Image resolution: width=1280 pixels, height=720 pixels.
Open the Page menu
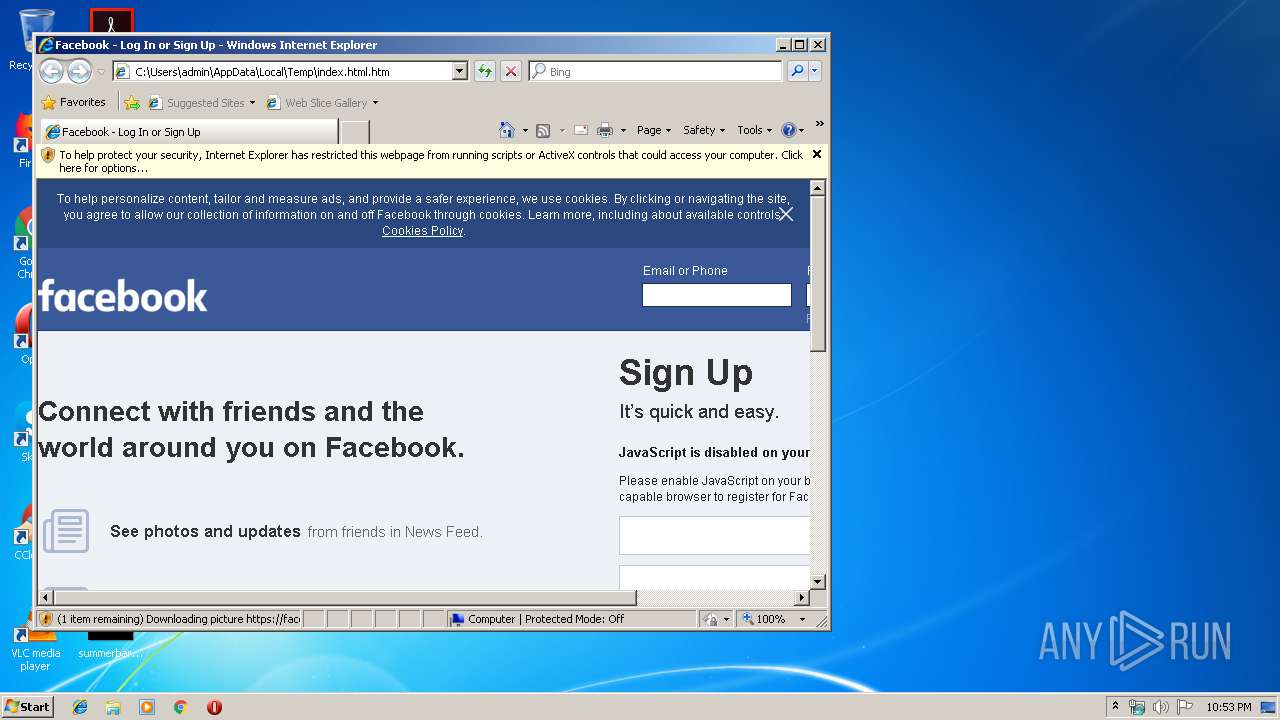tap(654, 130)
